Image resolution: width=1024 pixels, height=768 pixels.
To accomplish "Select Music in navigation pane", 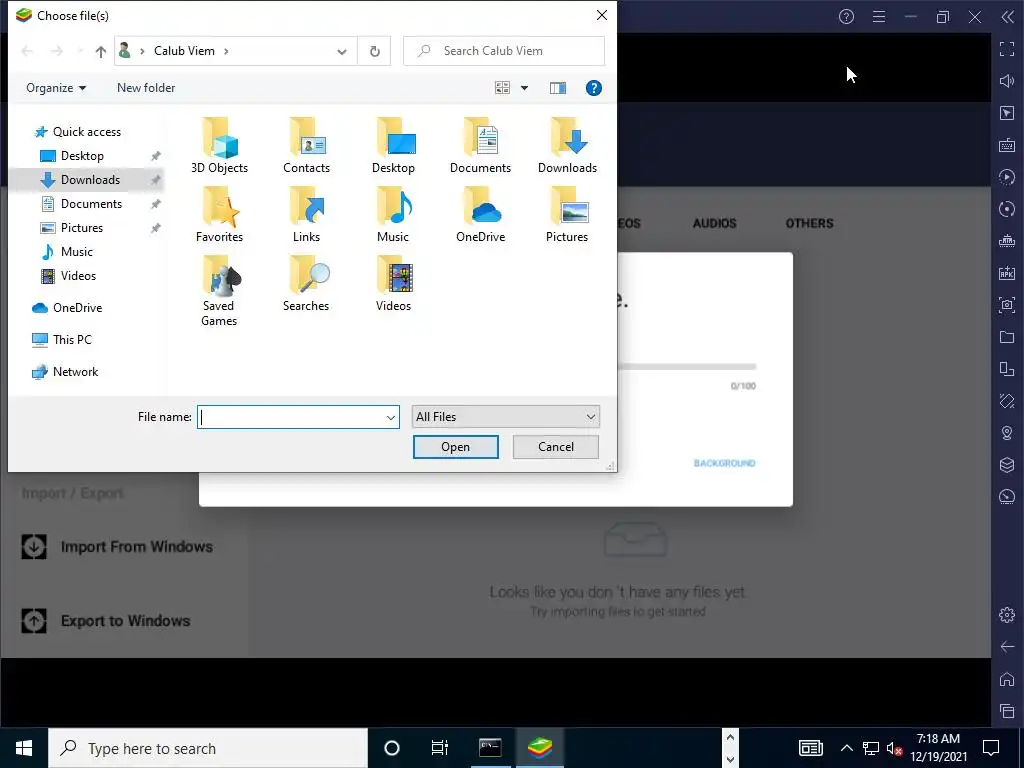I will (76, 252).
